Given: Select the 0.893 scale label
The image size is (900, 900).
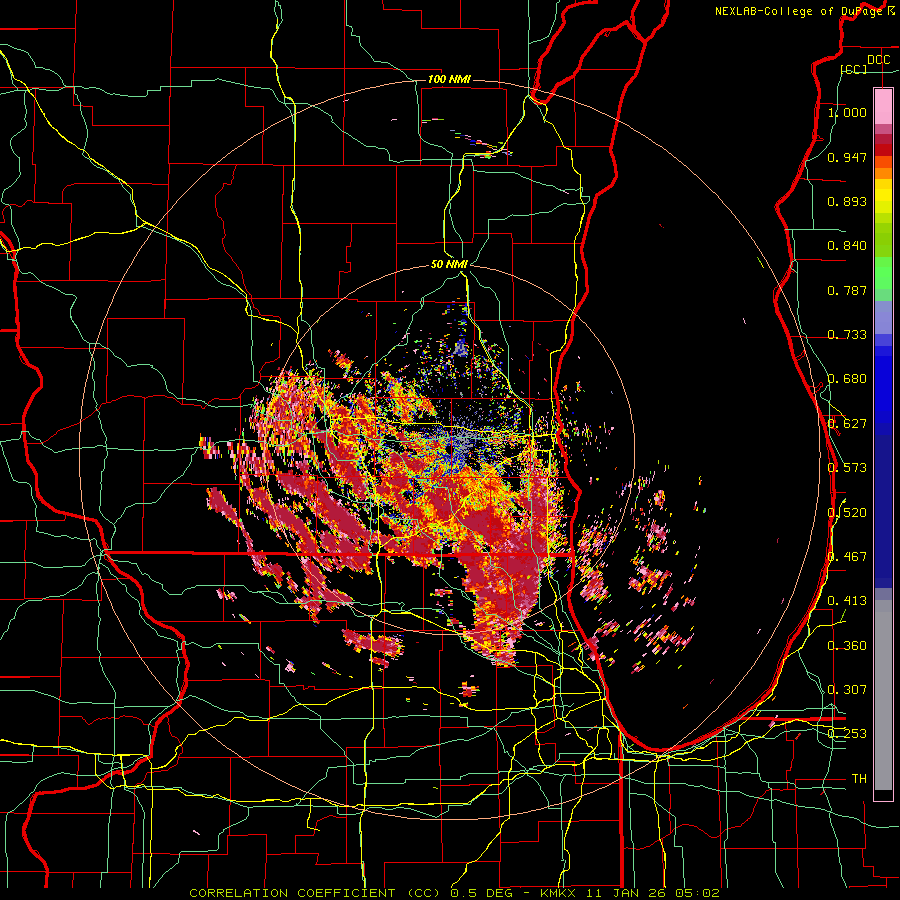Looking at the screenshot, I should pyautogui.click(x=847, y=201).
